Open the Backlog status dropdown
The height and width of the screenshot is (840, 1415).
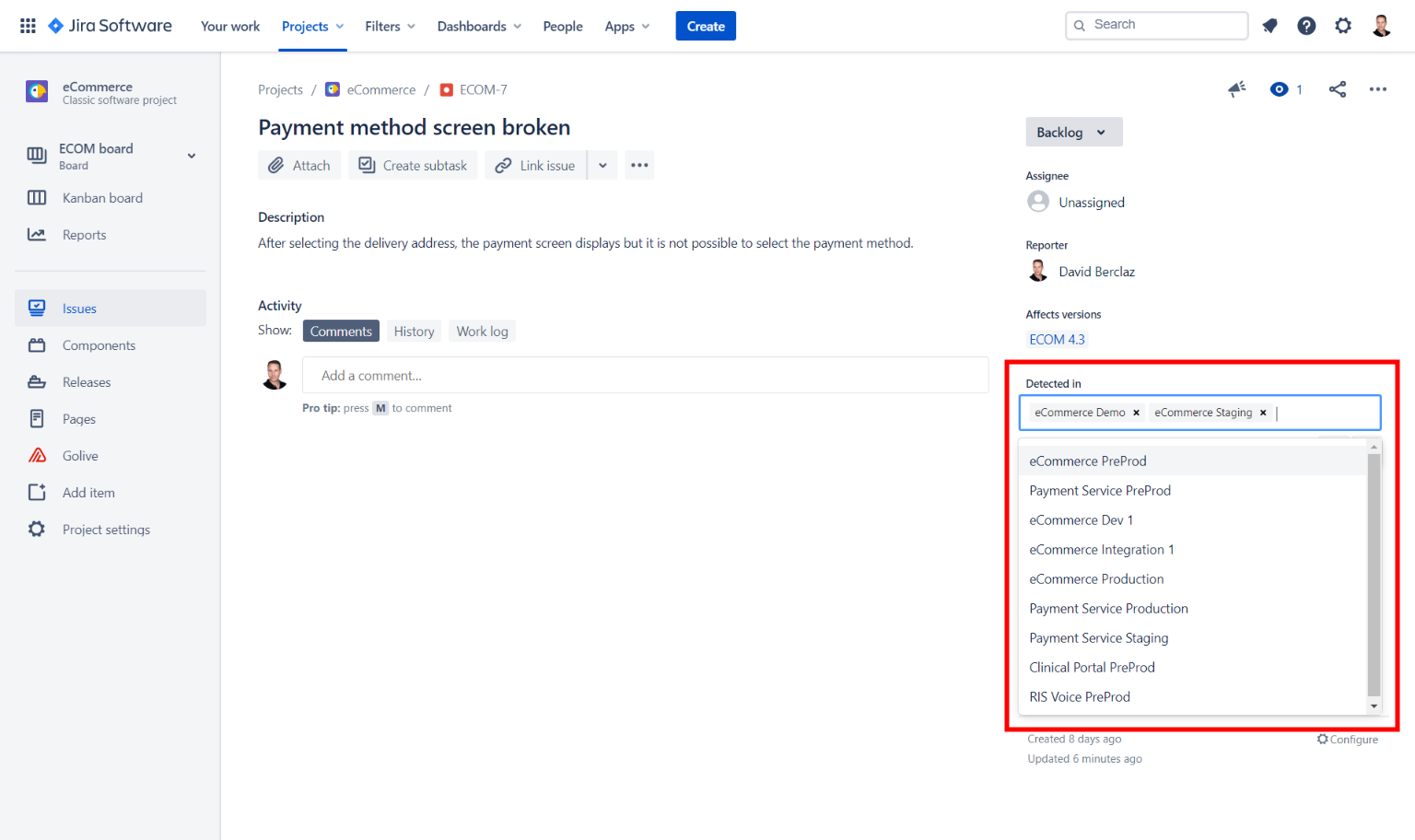point(1073,133)
